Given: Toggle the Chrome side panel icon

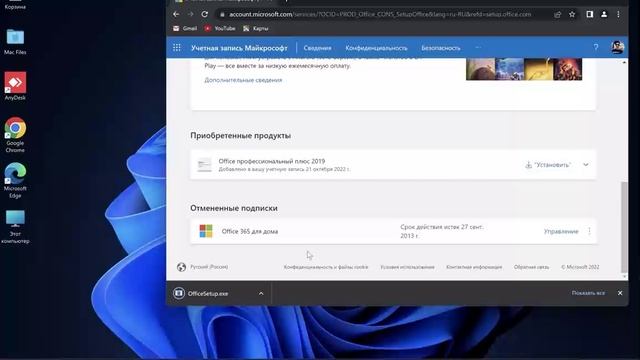Looking at the screenshot, I should click(x=589, y=14).
